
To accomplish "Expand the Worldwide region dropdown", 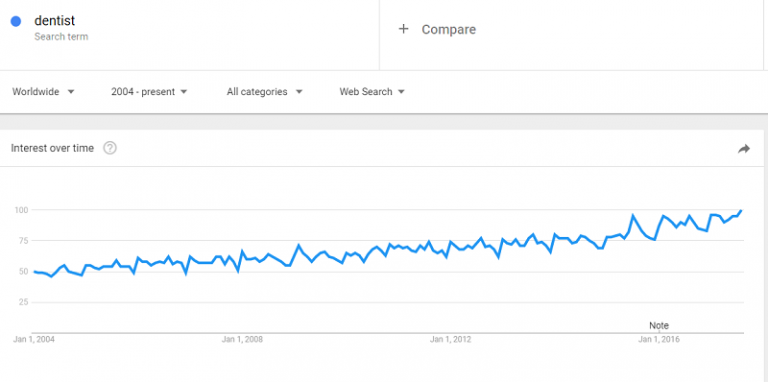I will pyautogui.click(x=43, y=92).
